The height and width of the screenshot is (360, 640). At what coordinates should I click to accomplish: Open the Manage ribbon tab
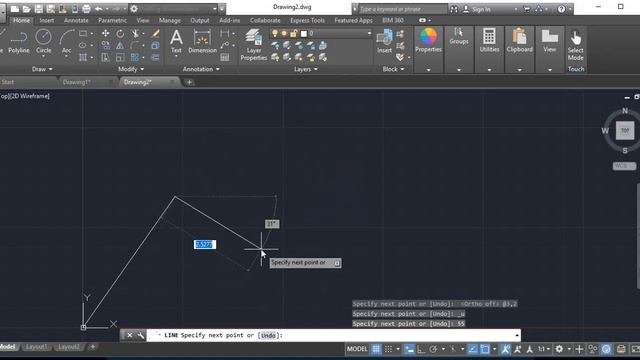[169, 20]
